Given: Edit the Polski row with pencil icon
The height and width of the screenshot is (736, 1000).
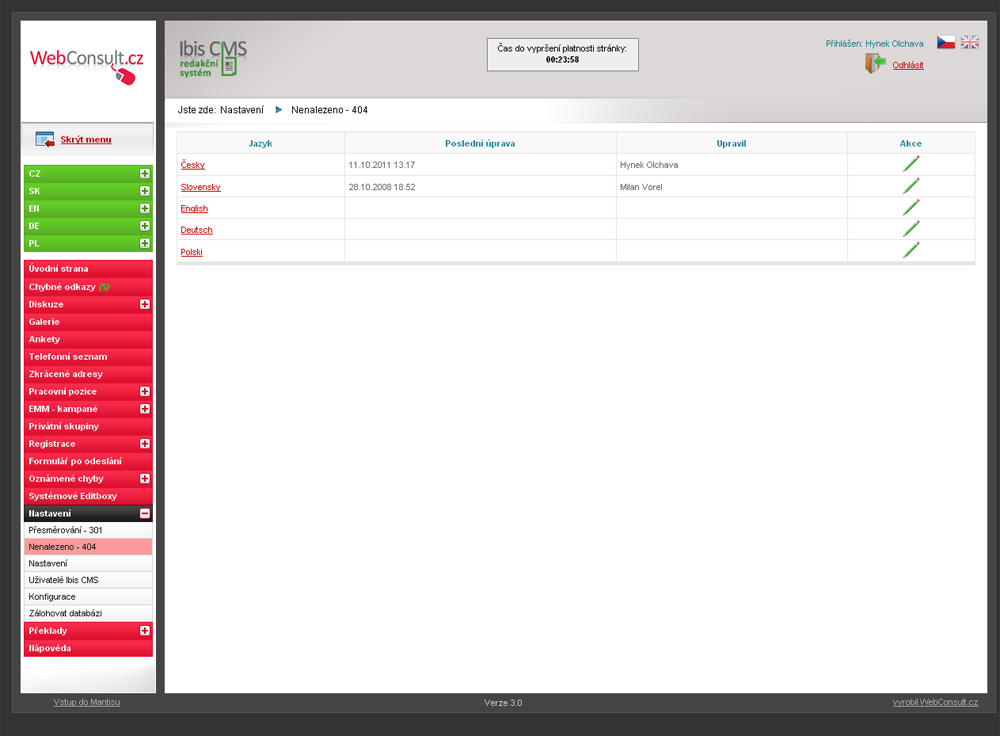Looking at the screenshot, I should (911, 250).
